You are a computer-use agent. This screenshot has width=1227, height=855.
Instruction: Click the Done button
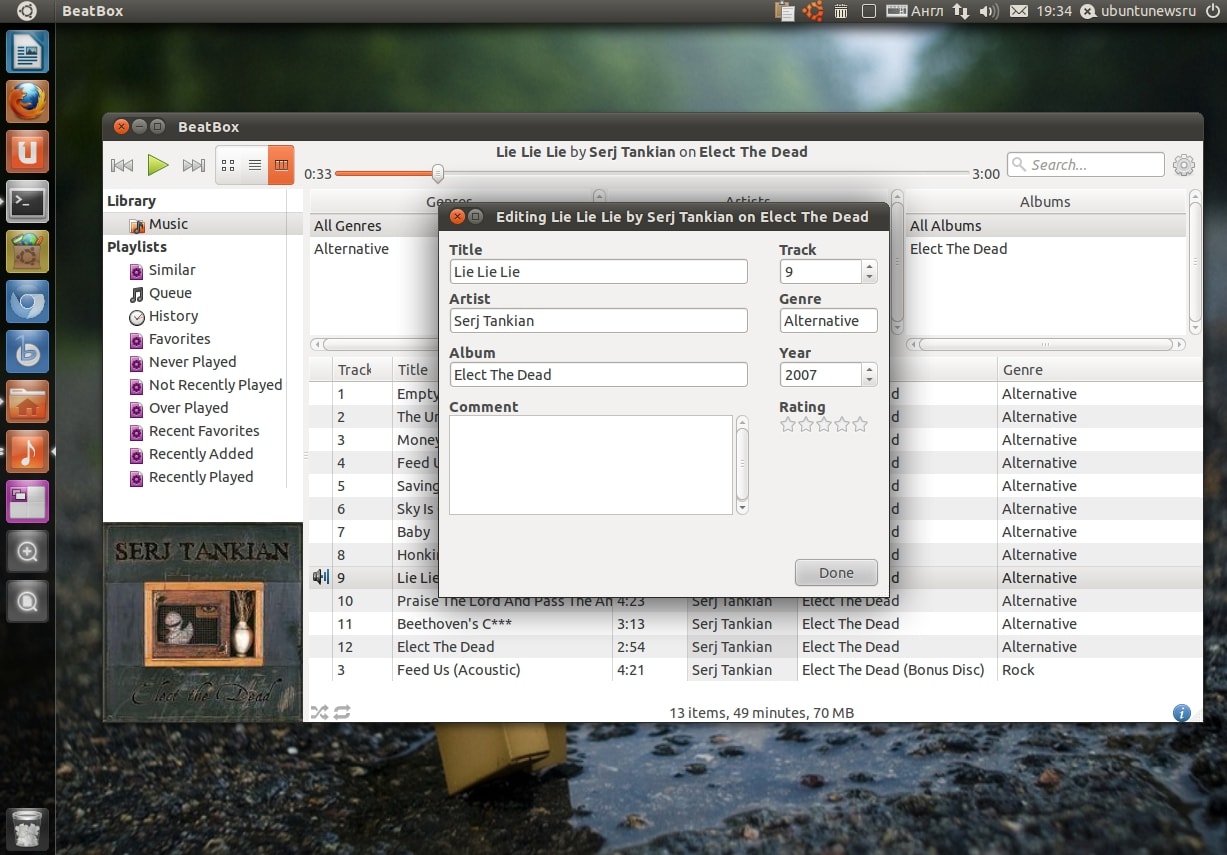pyautogui.click(x=836, y=573)
